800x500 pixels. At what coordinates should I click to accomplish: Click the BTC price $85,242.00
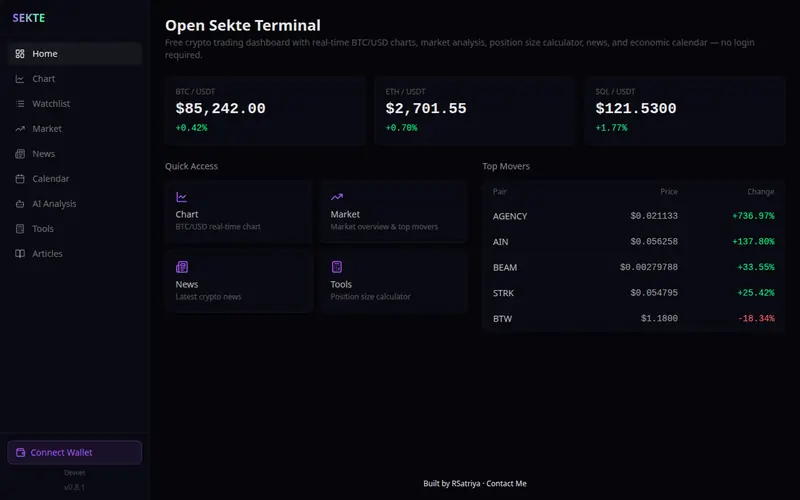[x=220, y=108]
